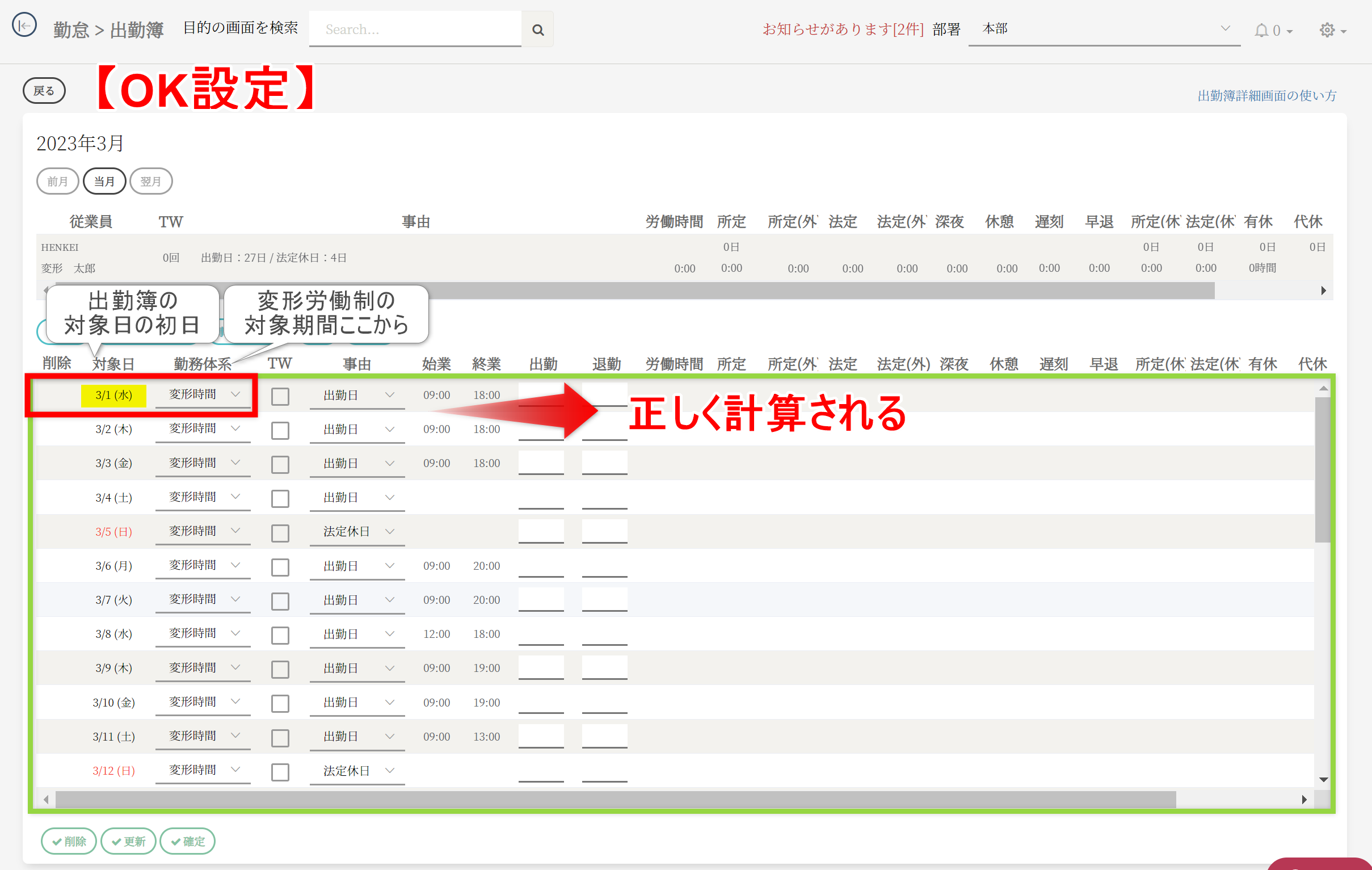Check the TW checkbox for 3/1
The width and height of the screenshot is (1372, 870).
coord(280,396)
